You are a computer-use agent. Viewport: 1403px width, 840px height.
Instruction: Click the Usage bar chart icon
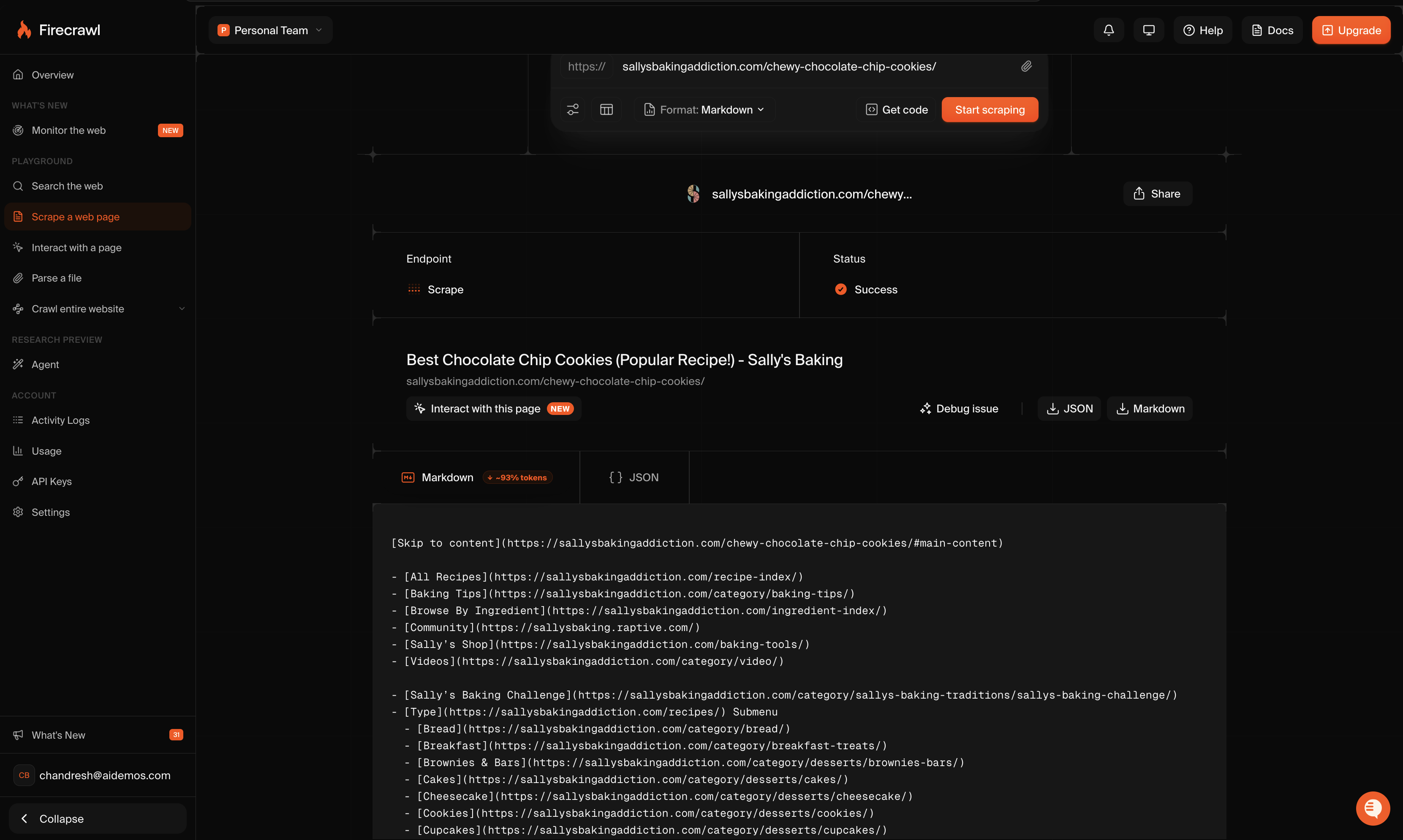18,450
